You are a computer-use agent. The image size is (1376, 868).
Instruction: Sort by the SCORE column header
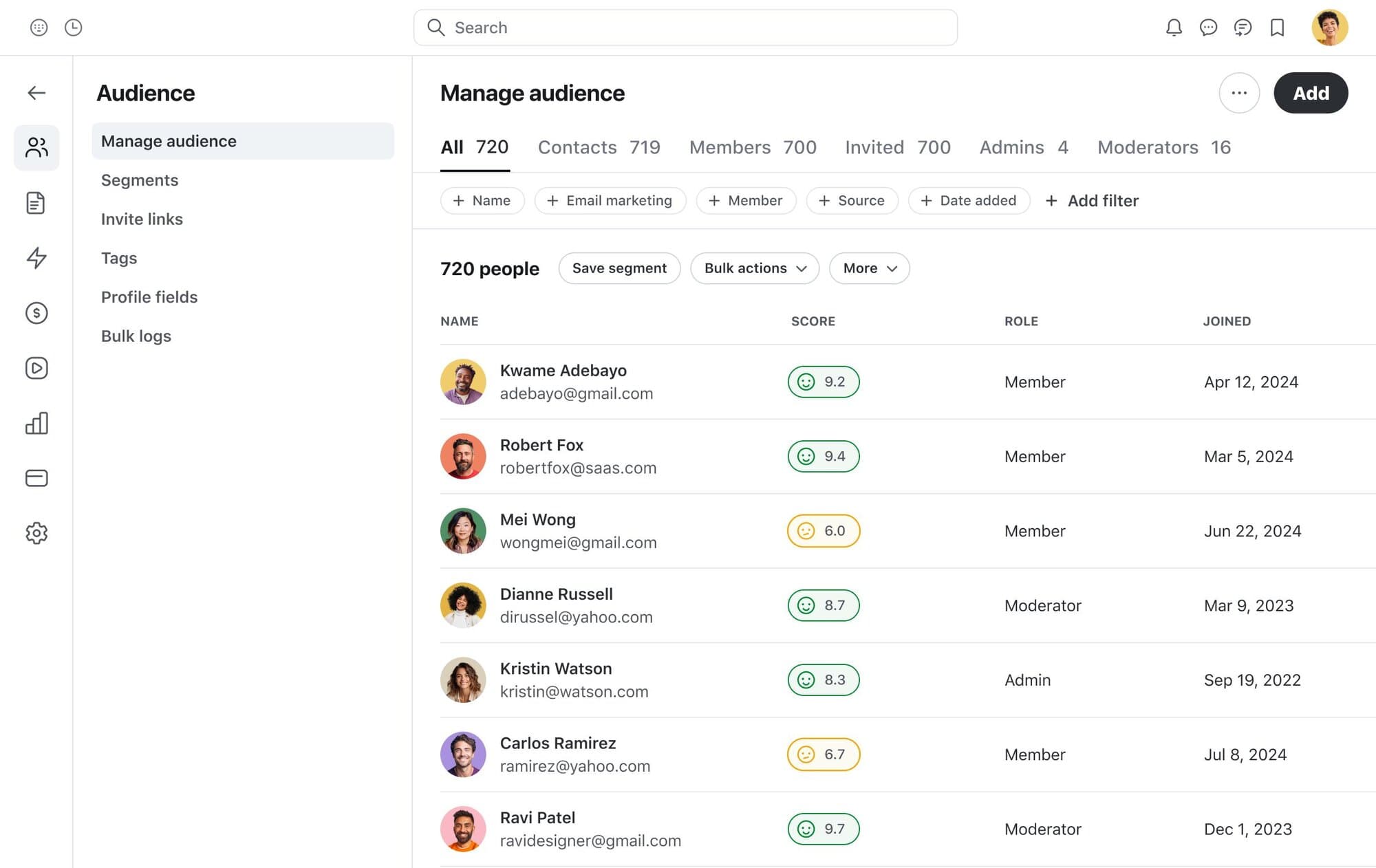coord(813,321)
